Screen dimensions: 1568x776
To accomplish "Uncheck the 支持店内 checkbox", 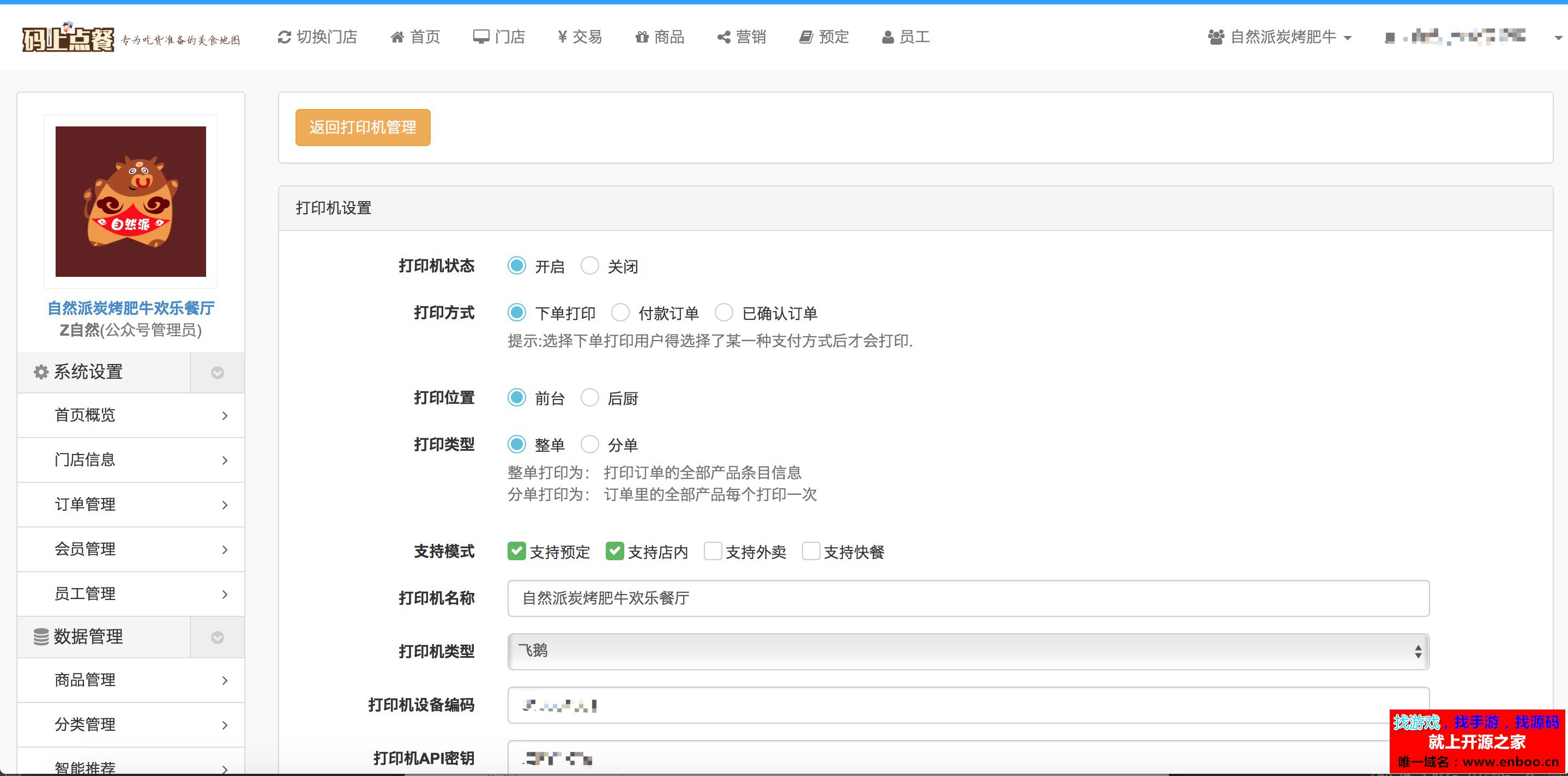I will pos(615,551).
